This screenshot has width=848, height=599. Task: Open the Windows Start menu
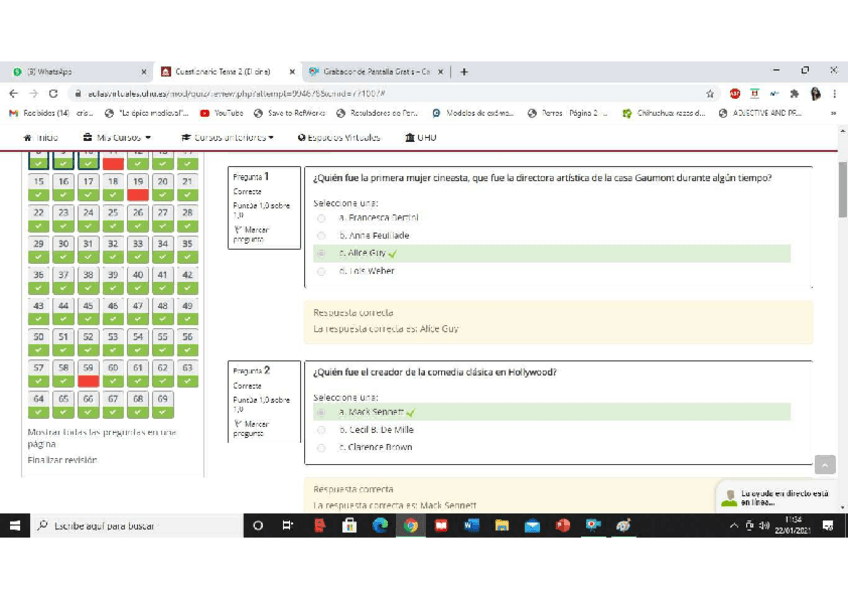[15, 525]
